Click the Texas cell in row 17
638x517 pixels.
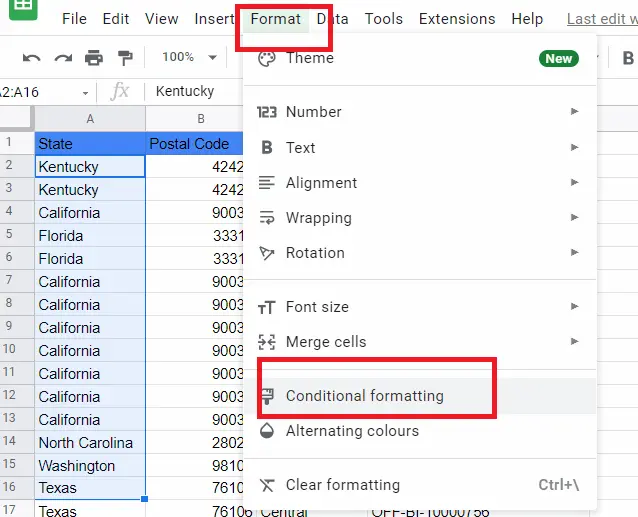(90, 510)
